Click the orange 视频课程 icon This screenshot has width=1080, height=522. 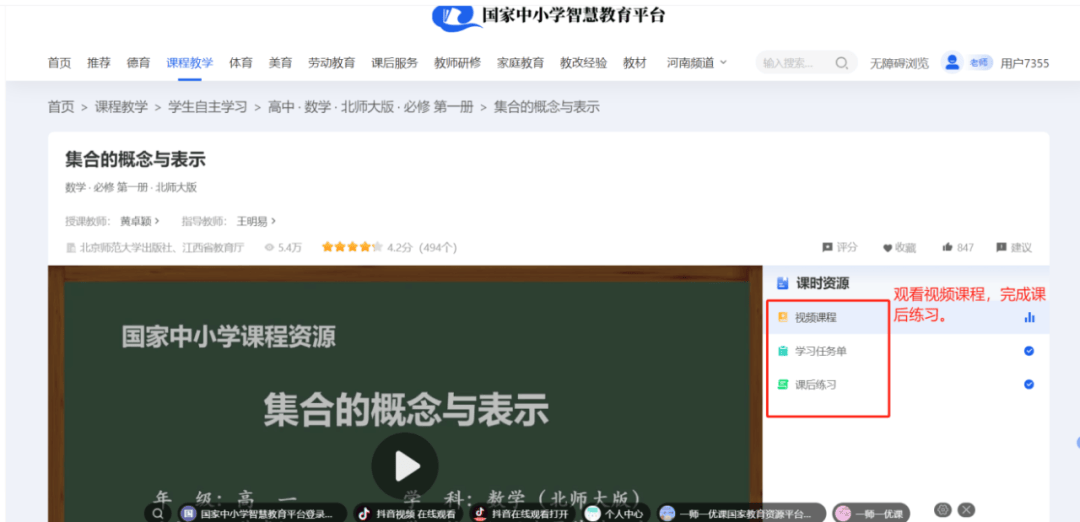(x=782, y=317)
